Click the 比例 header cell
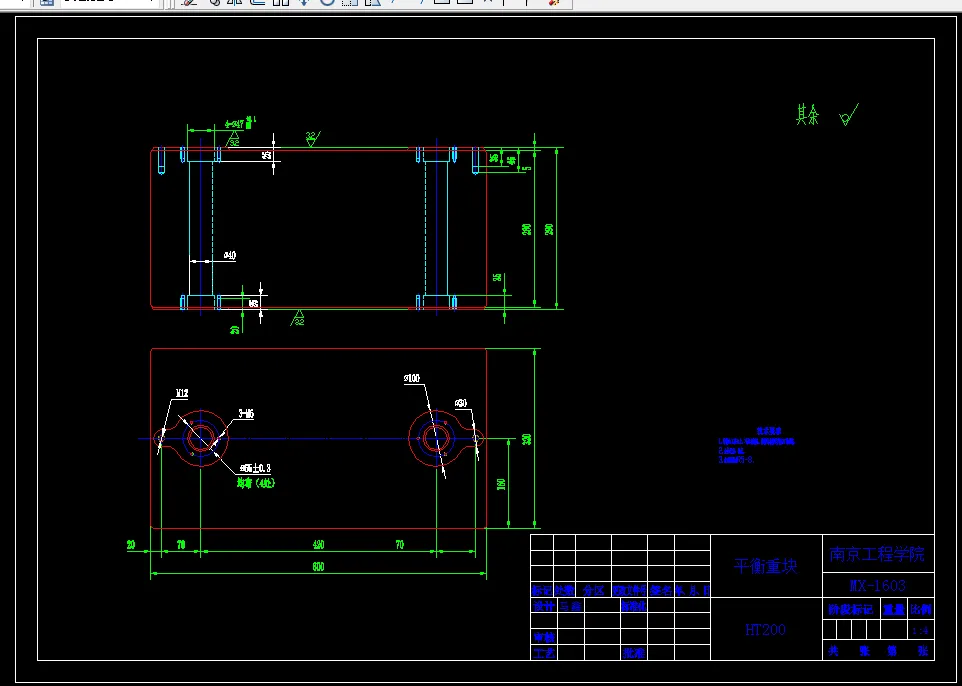 tap(921, 610)
